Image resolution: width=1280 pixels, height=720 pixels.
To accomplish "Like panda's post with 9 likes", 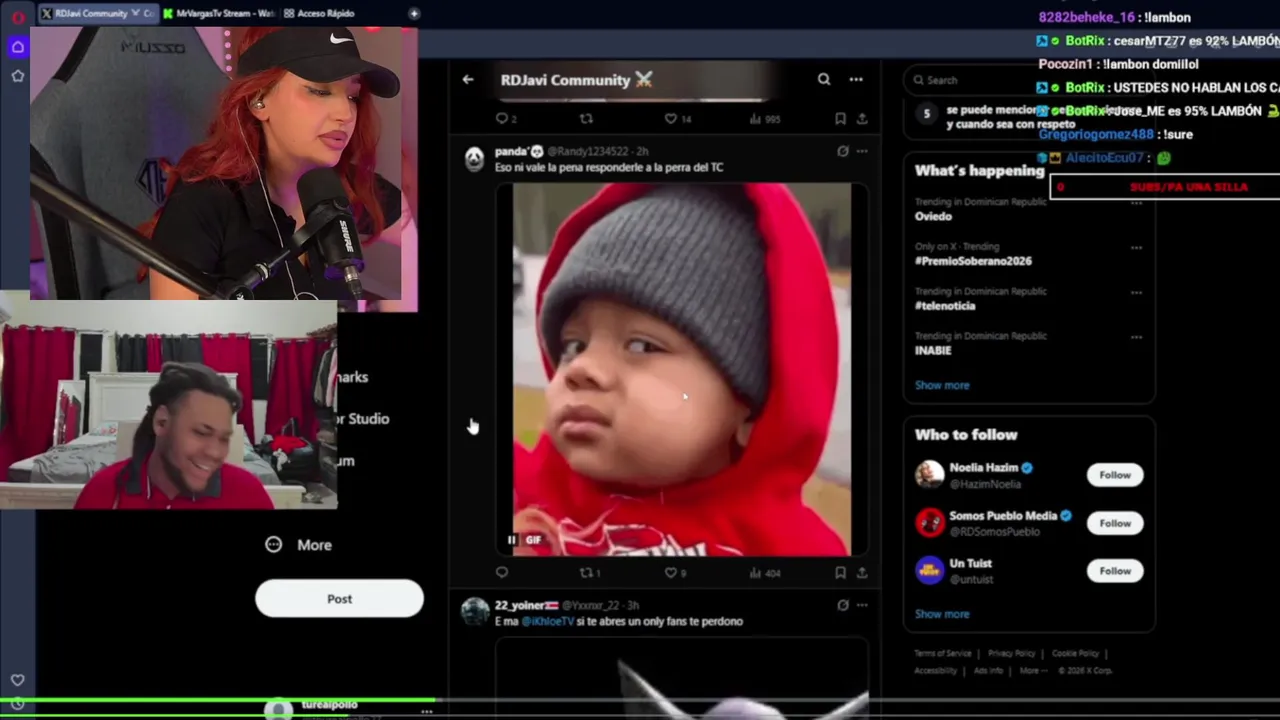I will pyautogui.click(x=676, y=573).
